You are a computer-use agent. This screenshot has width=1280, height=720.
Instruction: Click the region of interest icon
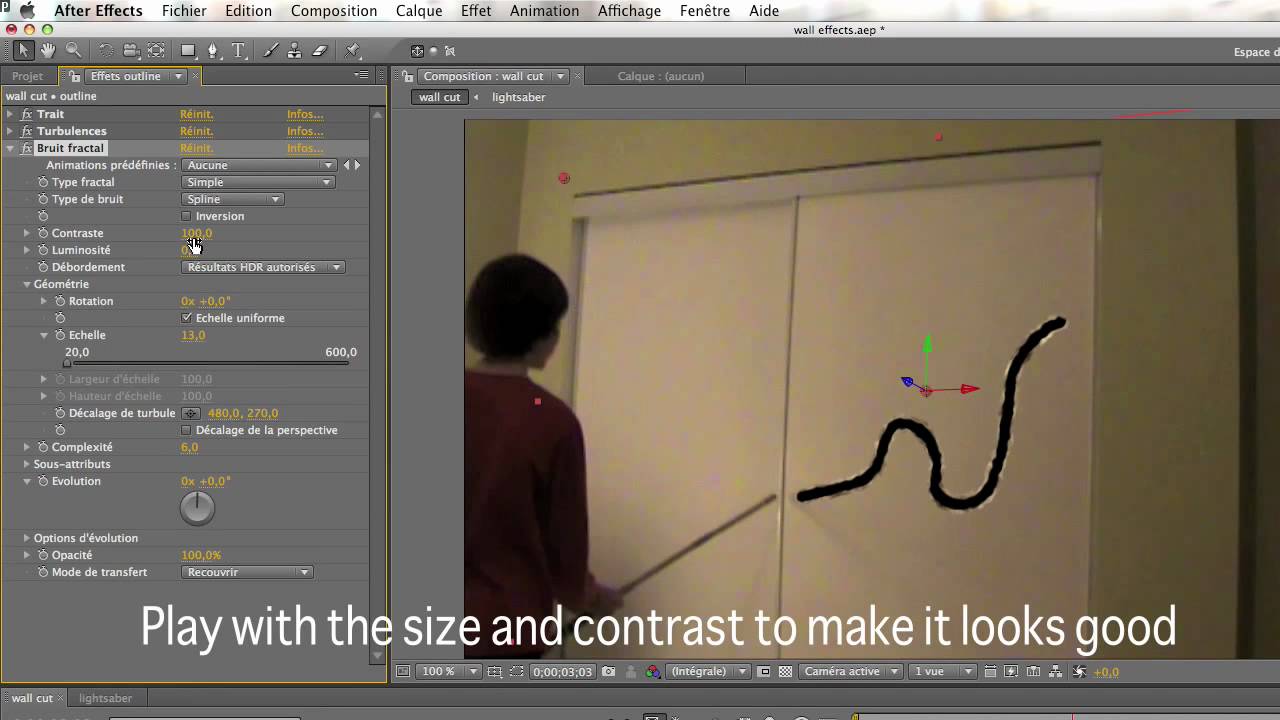(x=764, y=672)
